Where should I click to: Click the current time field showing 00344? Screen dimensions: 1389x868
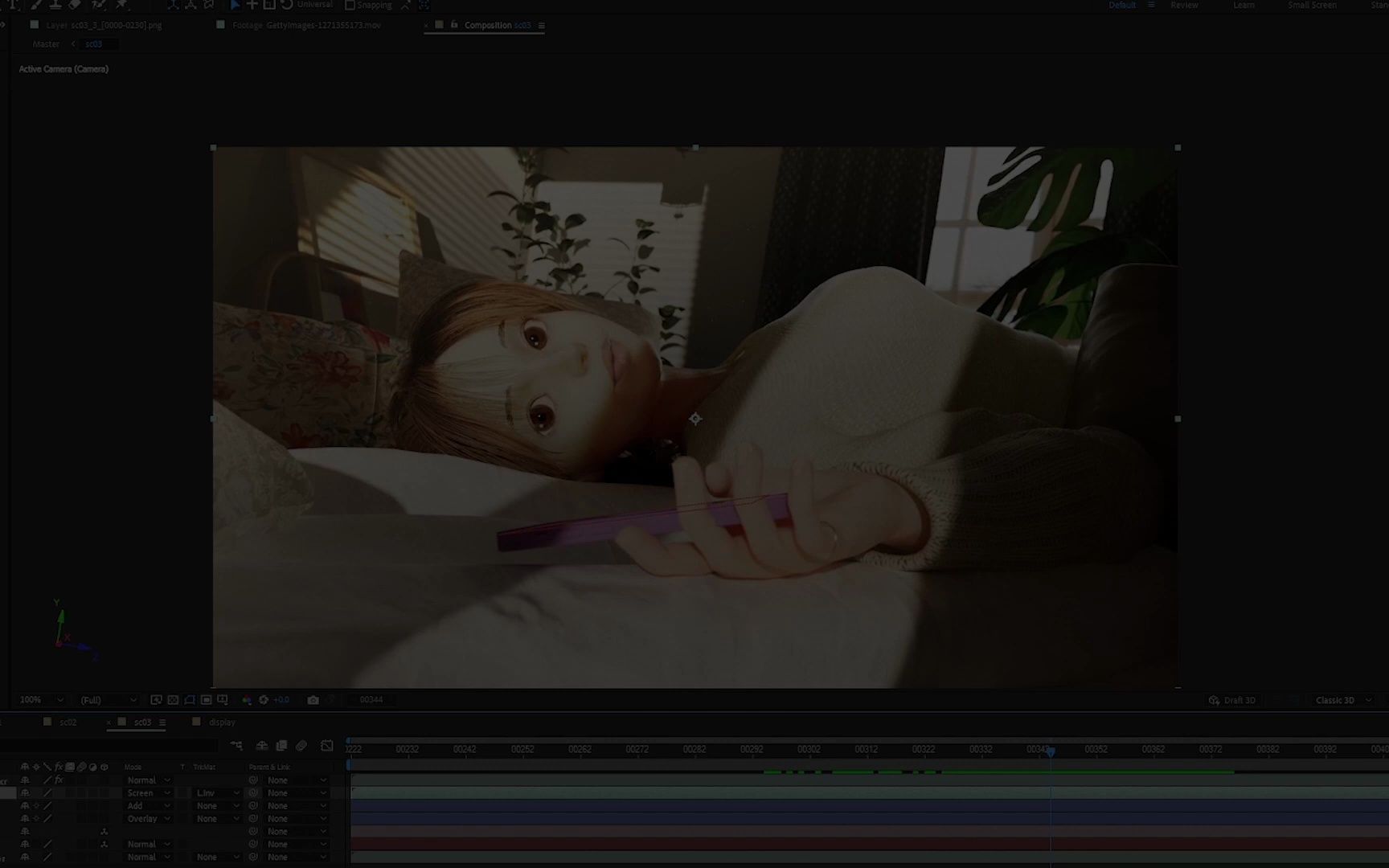371,700
